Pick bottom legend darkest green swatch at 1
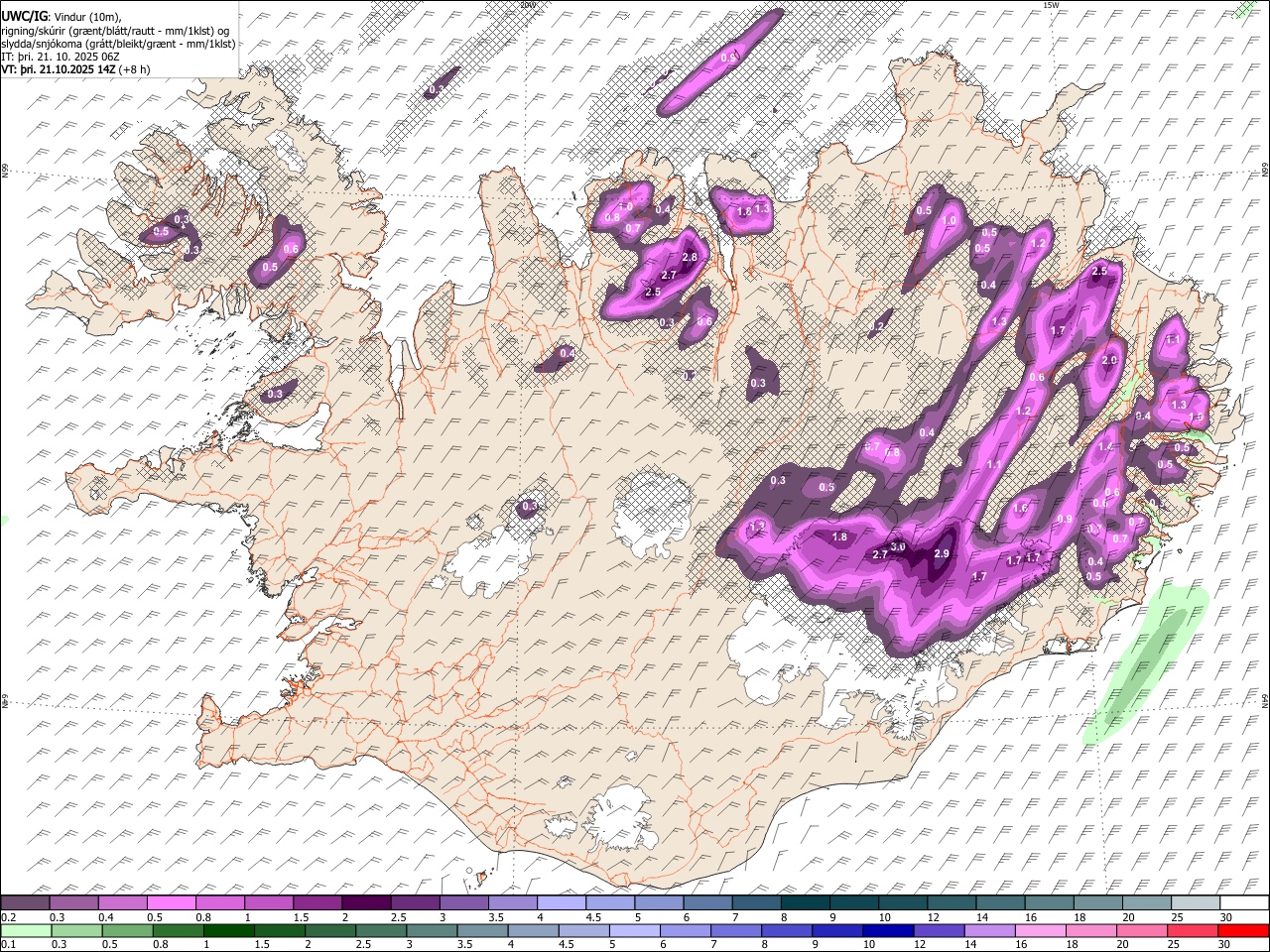The height and width of the screenshot is (952, 1270). (228, 930)
